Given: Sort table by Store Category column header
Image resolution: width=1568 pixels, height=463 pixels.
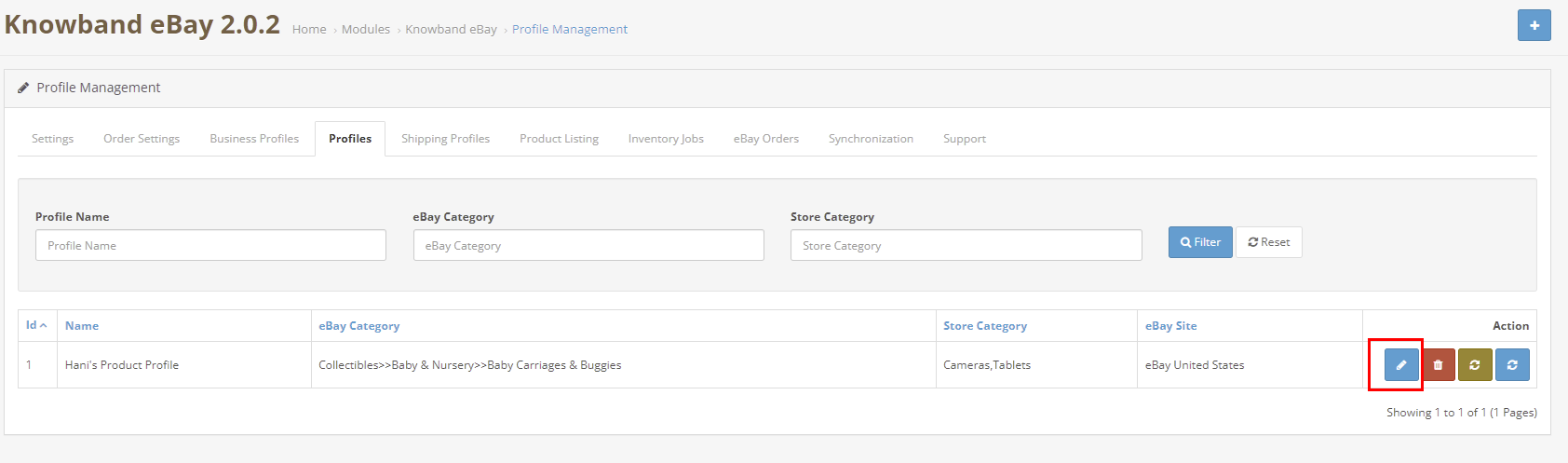Looking at the screenshot, I should pyautogui.click(x=985, y=325).
